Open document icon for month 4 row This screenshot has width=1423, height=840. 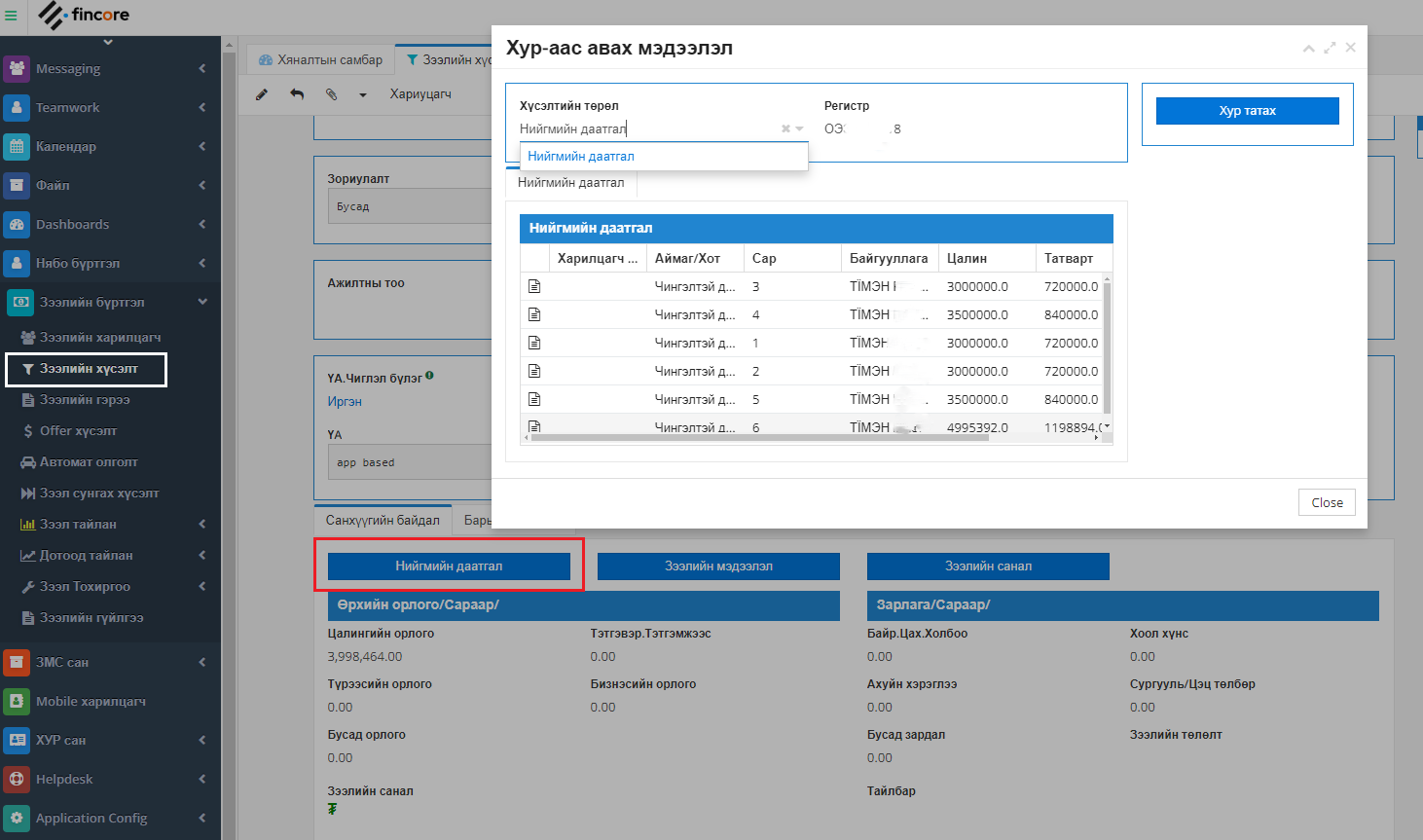(x=534, y=314)
